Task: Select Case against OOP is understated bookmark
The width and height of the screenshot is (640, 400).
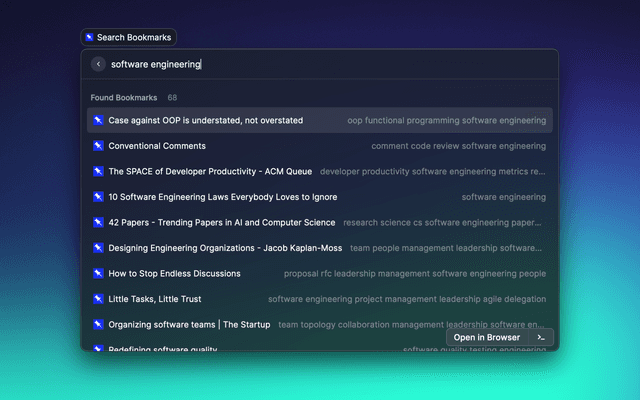Action: 205,120
